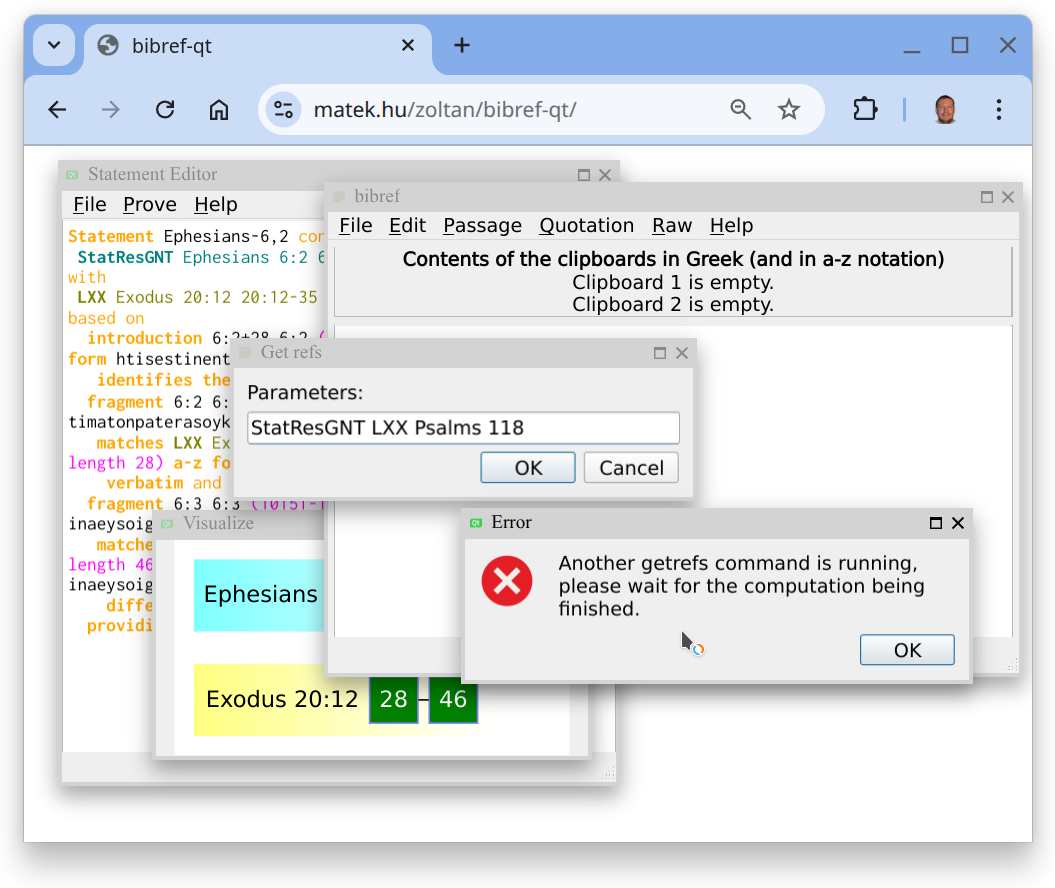The width and height of the screenshot is (1055, 888).
Task: Click the user profile avatar
Action: click(945, 110)
